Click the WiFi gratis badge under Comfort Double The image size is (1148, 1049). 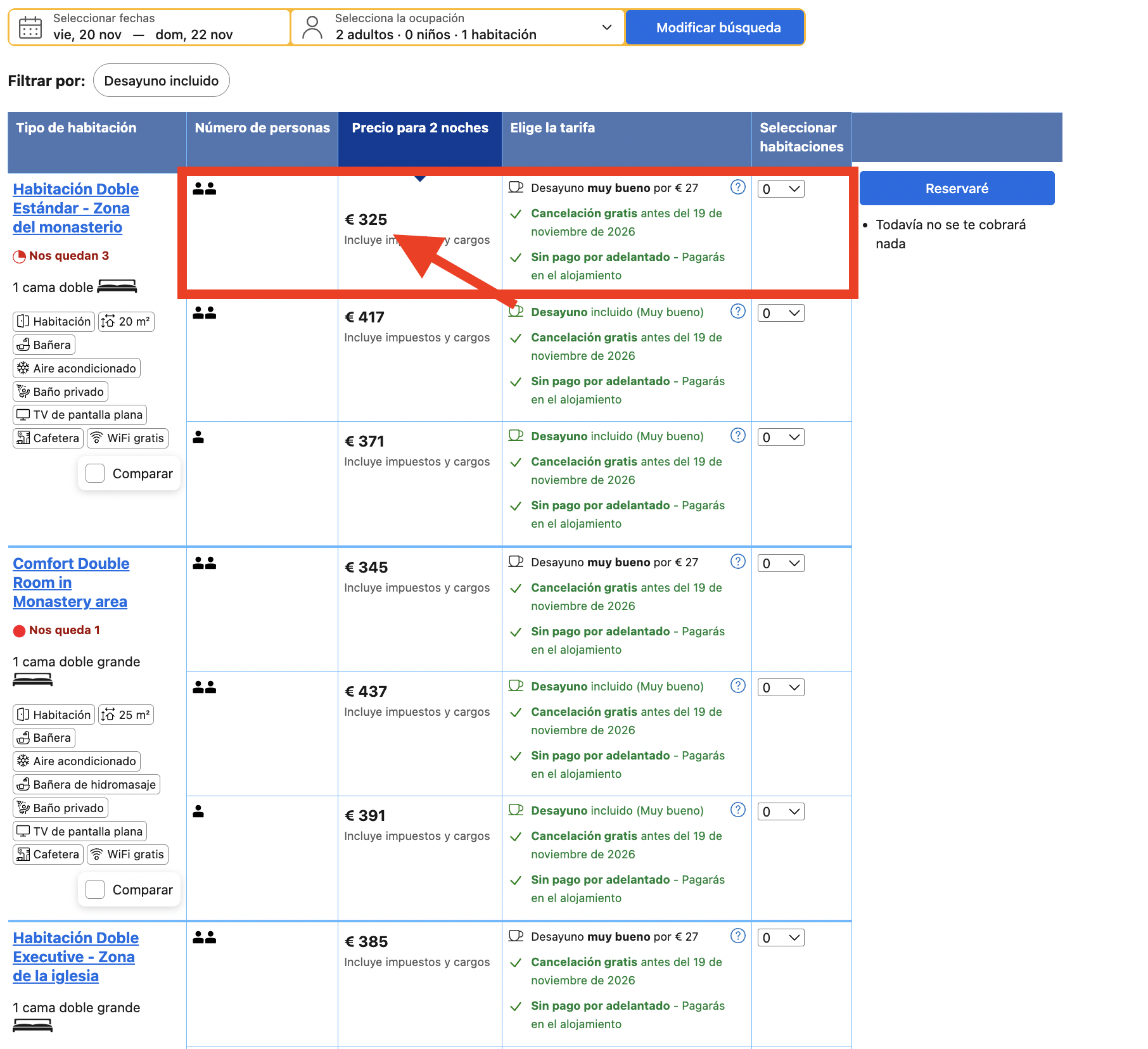click(127, 855)
